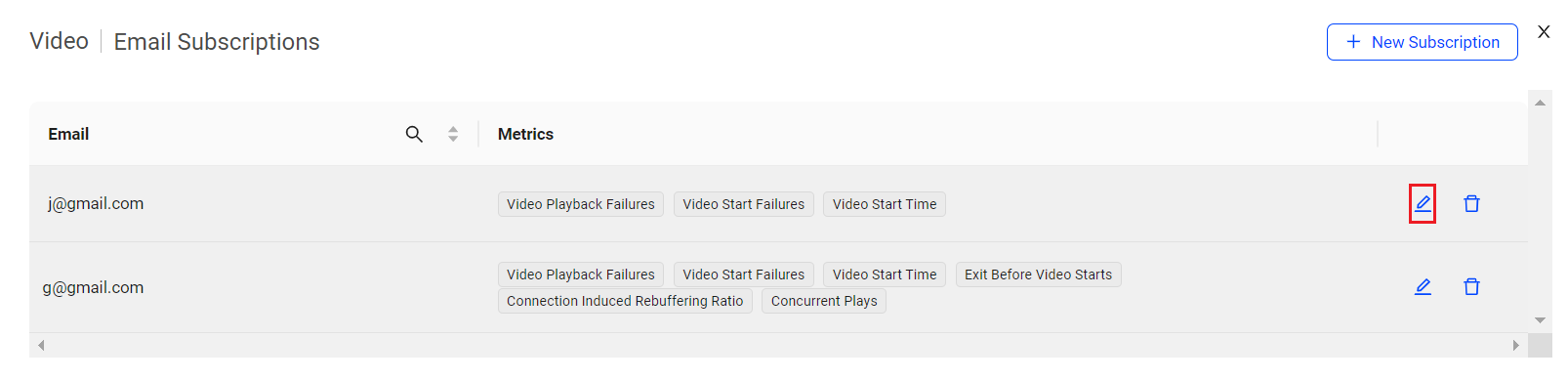The width and height of the screenshot is (1568, 380).
Task: Click Video Start Time in j@gmail.com row
Action: pyautogui.click(x=885, y=204)
